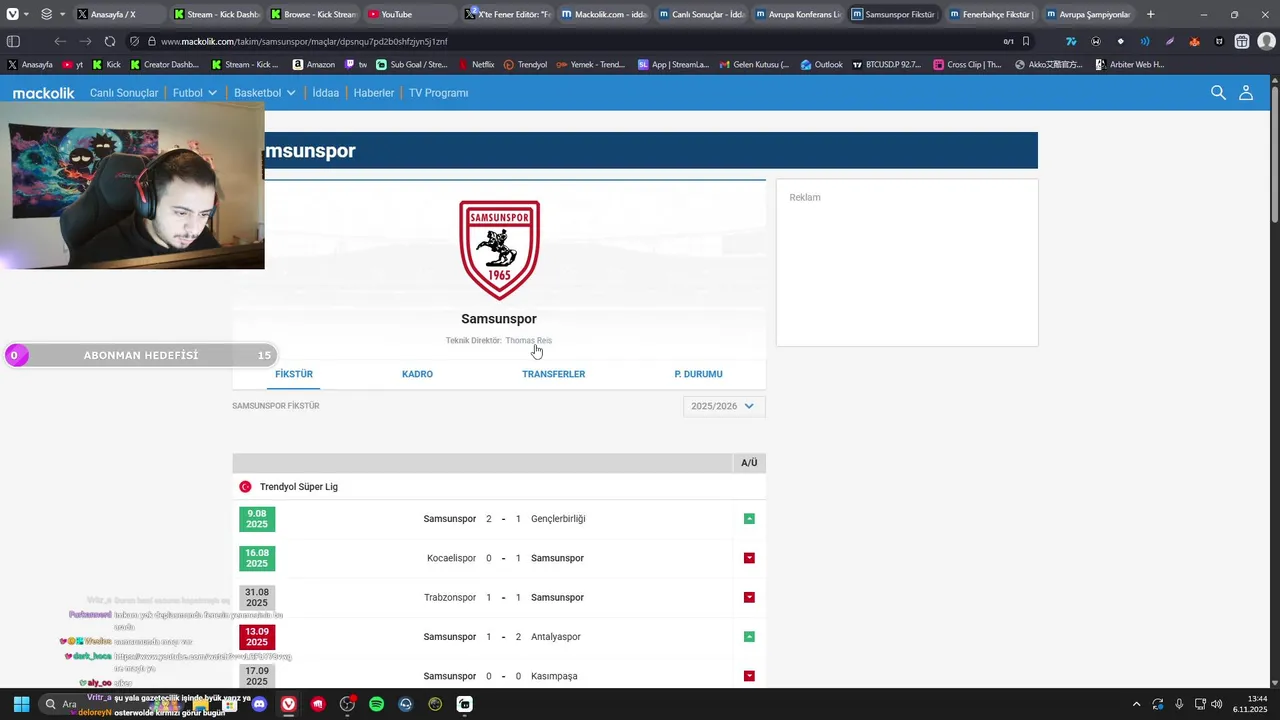Click the browser back arrow
Screen dimensions: 1280x720
click(60, 41)
